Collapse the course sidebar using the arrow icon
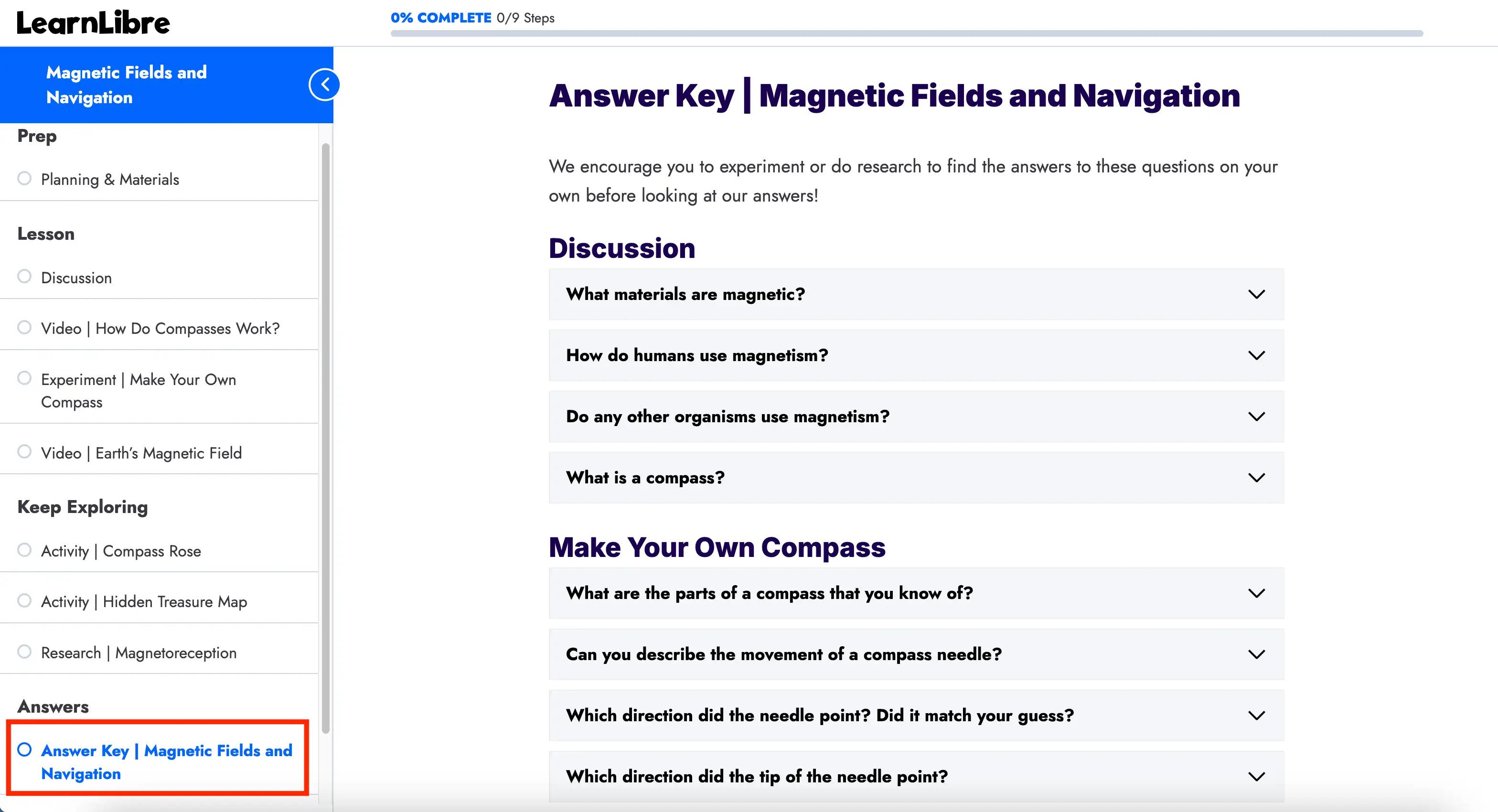This screenshot has height=812, width=1498. (x=324, y=84)
